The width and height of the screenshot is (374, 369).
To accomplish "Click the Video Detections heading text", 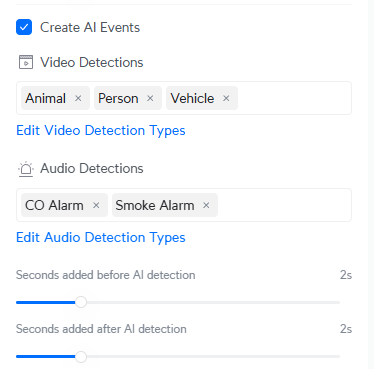I will (x=92, y=62).
